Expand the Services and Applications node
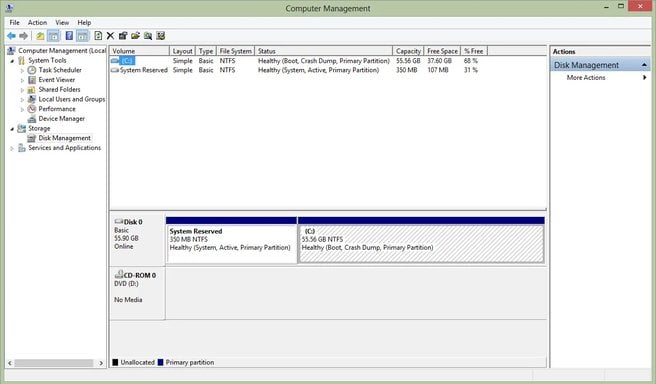 (x=12, y=148)
